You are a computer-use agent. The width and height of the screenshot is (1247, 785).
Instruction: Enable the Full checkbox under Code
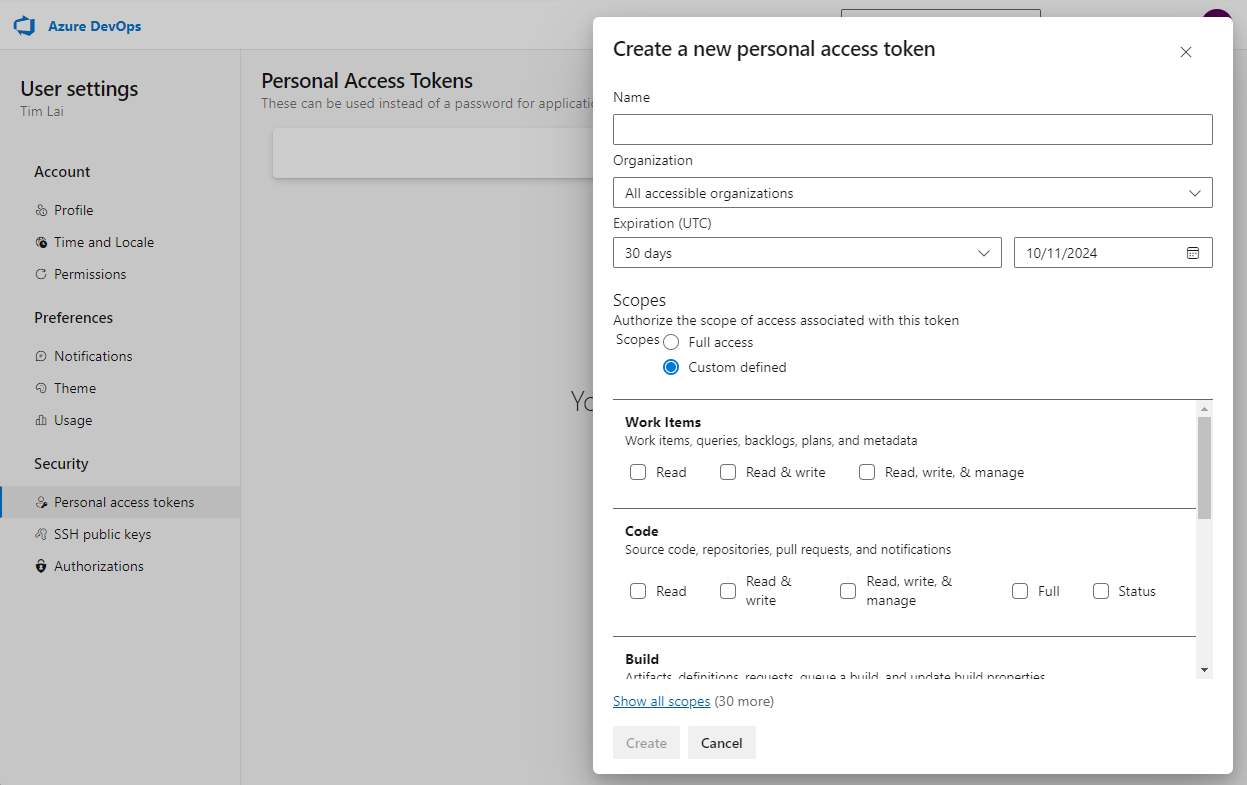tap(1020, 591)
